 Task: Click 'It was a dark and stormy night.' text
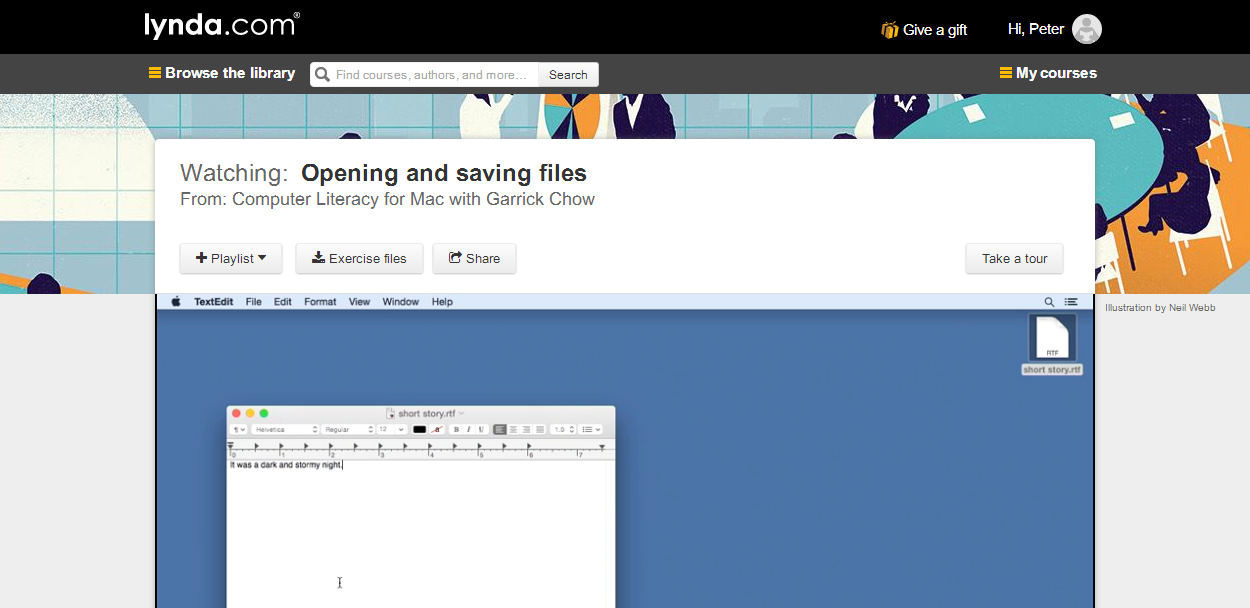286,465
